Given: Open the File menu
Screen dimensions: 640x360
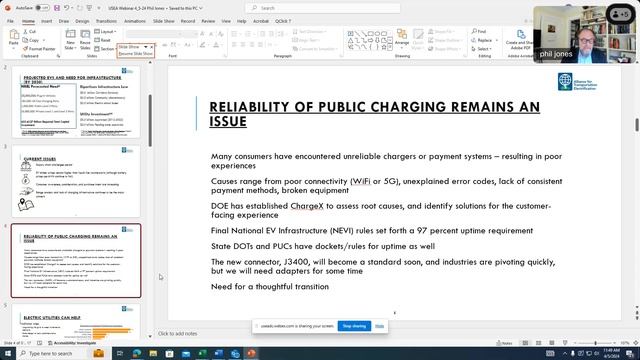Looking at the screenshot, I should click(10, 21).
